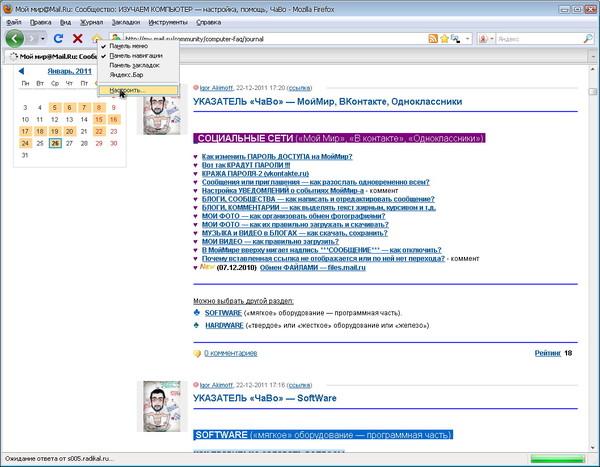Open УКАЗАТЕЛЬ «ЧаВо» — SoftWare post title

click(265, 398)
